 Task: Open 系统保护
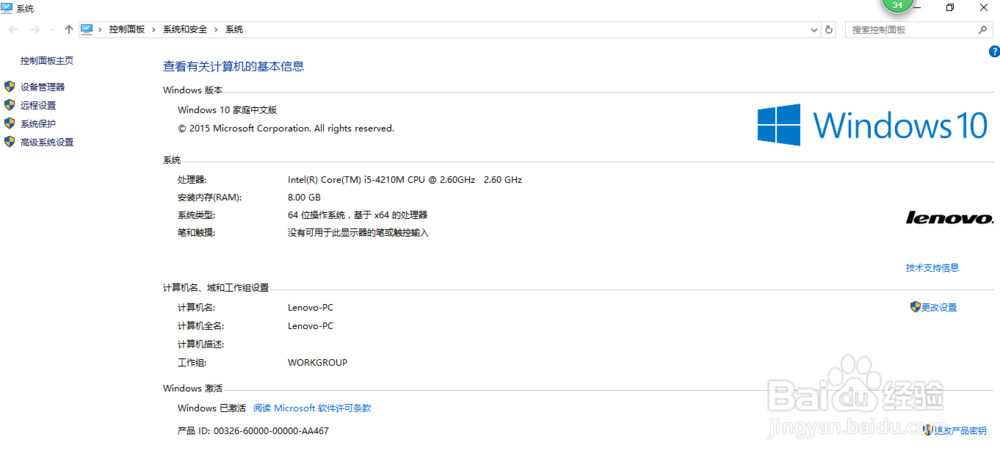point(38,124)
